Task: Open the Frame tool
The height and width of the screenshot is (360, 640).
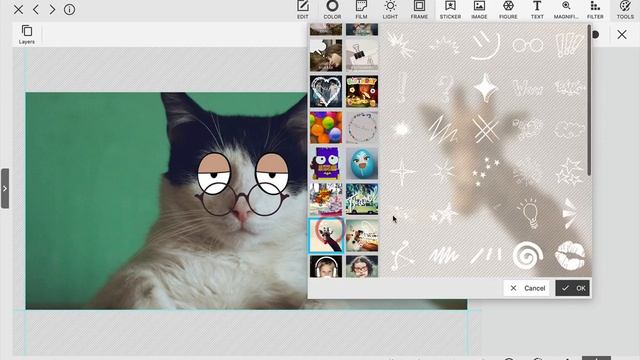Action: (419, 10)
